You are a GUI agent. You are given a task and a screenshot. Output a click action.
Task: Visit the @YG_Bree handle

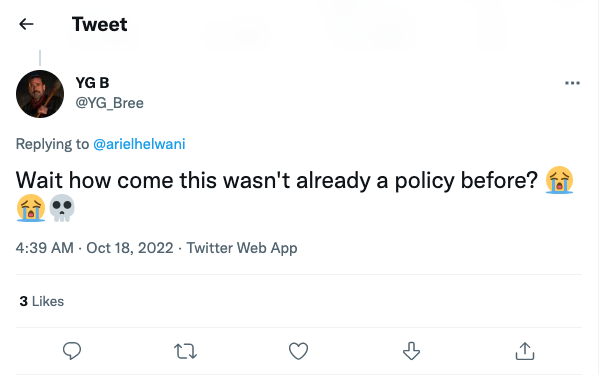coord(110,103)
